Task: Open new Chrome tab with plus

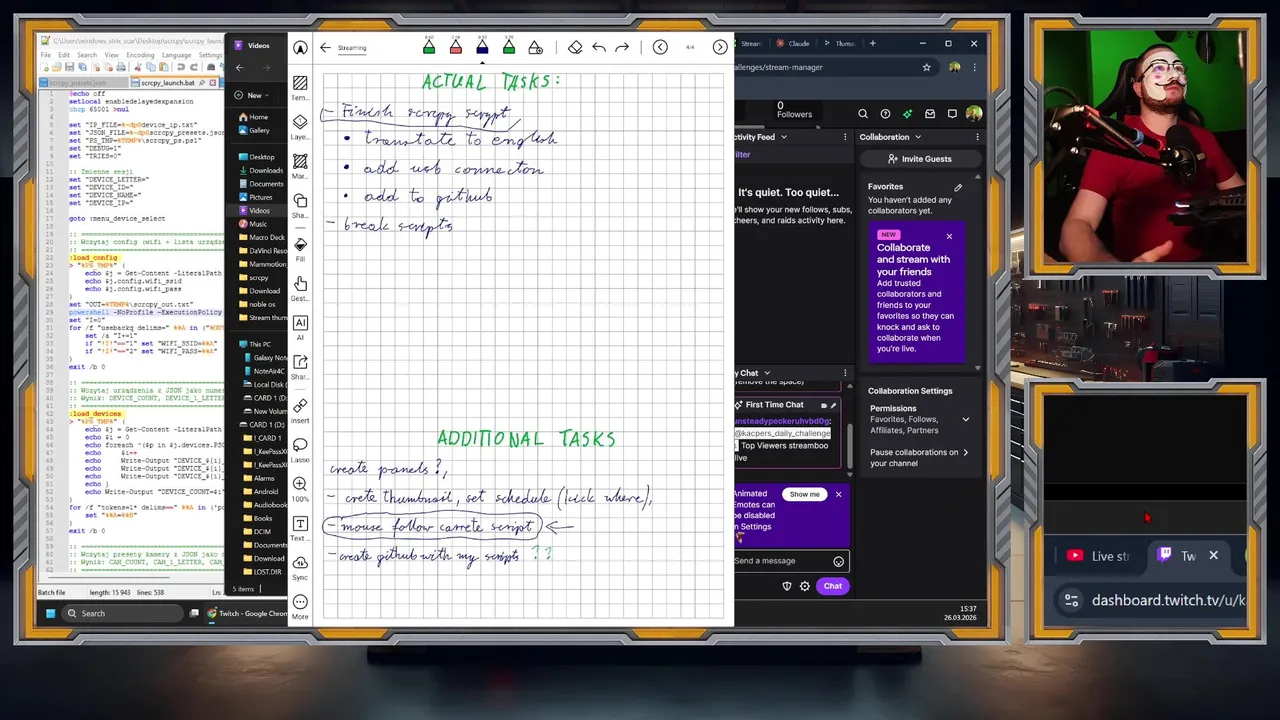Action: pos(872,44)
